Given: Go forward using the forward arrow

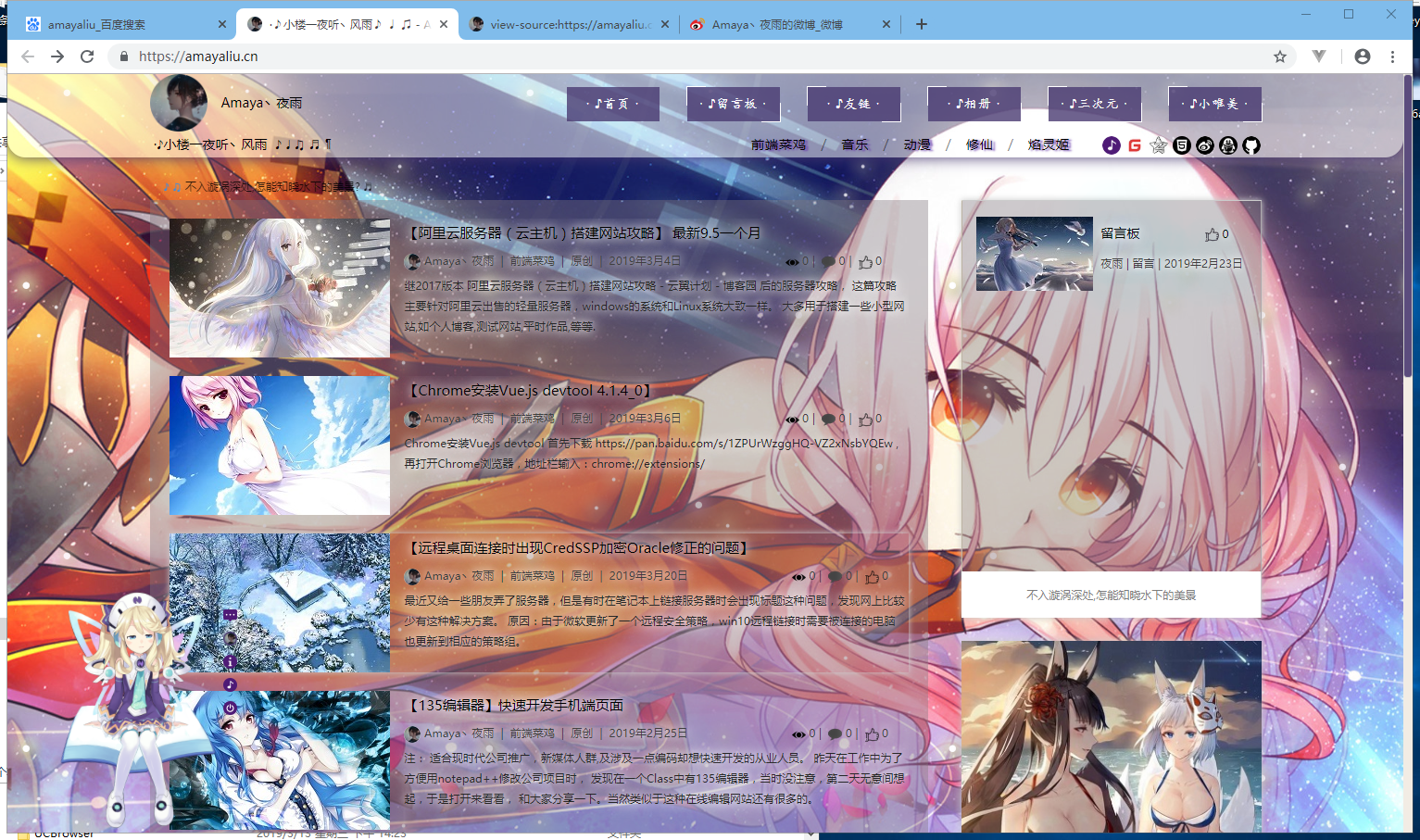Looking at the screenshot, I should (x=57, y=56).
